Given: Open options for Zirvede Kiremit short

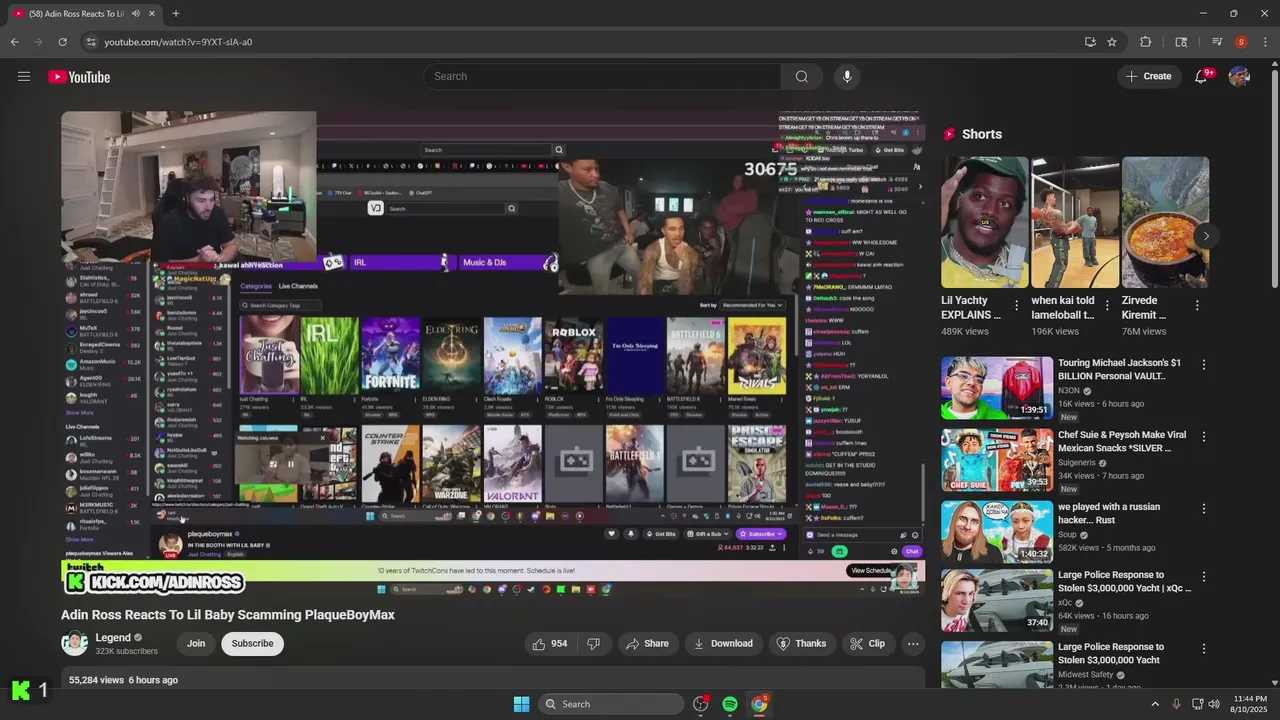Looking at the screenshot, I should click(x=1197, y=306).
